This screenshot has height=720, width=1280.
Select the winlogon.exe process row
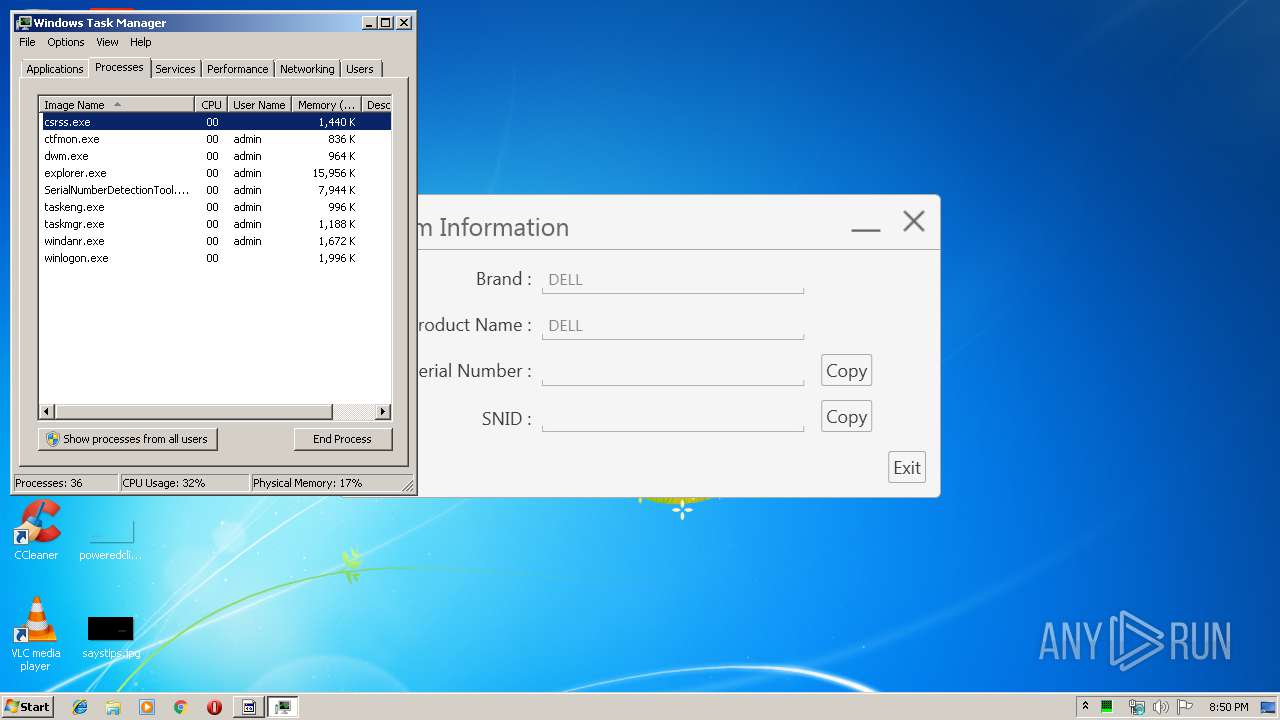[x=215, y=258]
